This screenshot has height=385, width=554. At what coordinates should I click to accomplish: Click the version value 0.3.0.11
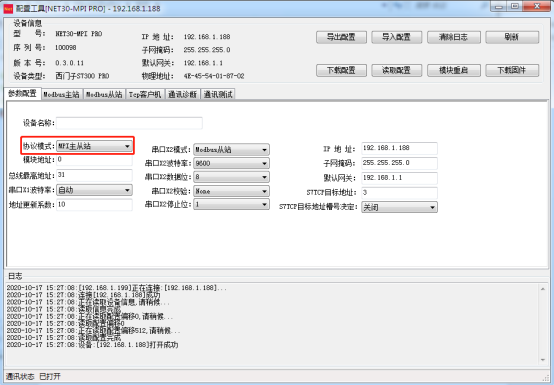tap(70, 63)
